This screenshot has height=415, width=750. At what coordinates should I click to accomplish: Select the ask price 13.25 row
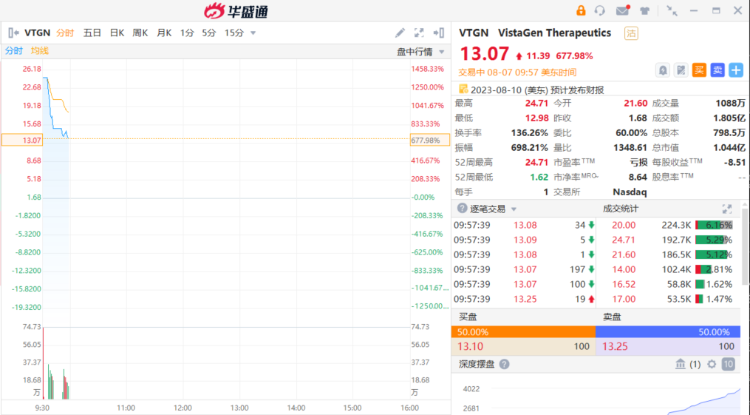[668, 346]
